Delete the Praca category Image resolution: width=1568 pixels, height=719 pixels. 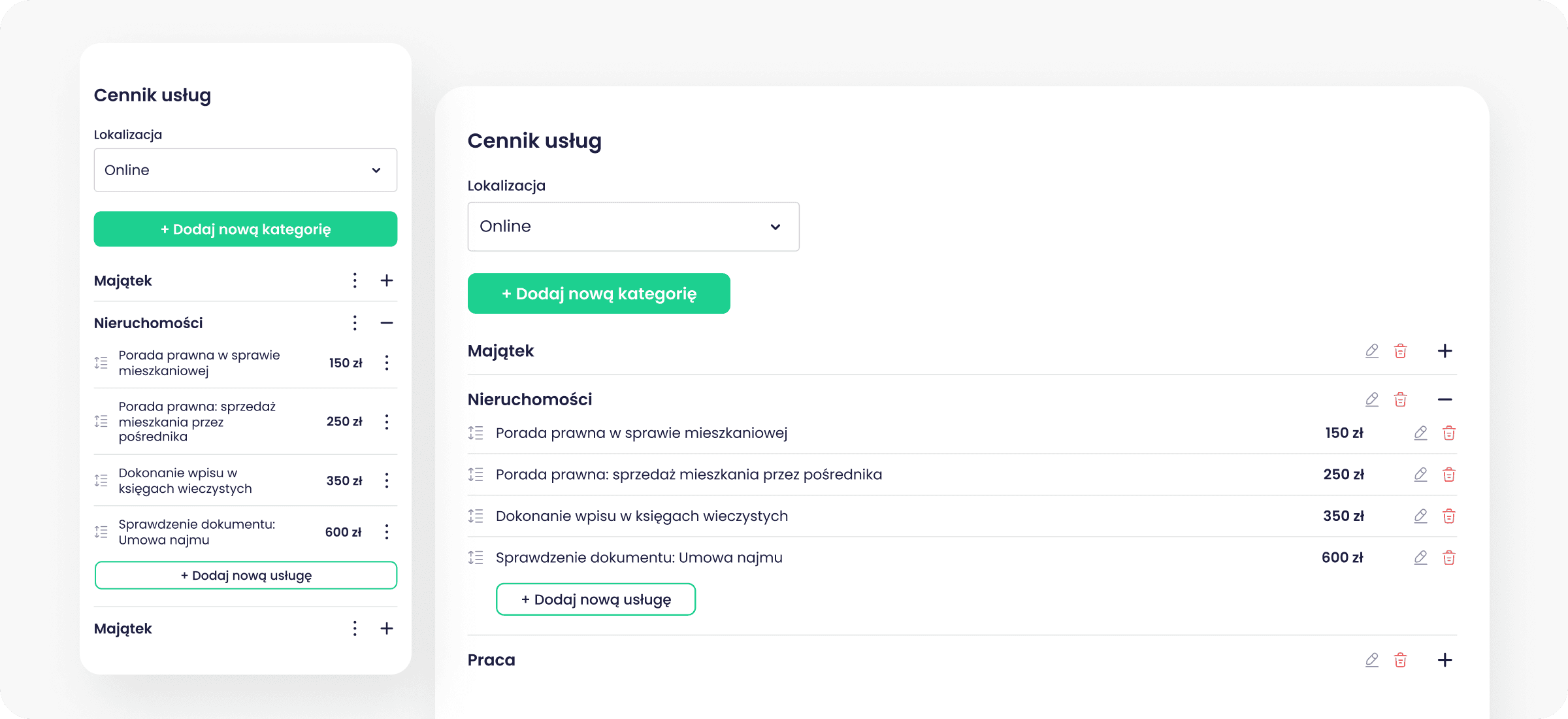coord(1400,660)
